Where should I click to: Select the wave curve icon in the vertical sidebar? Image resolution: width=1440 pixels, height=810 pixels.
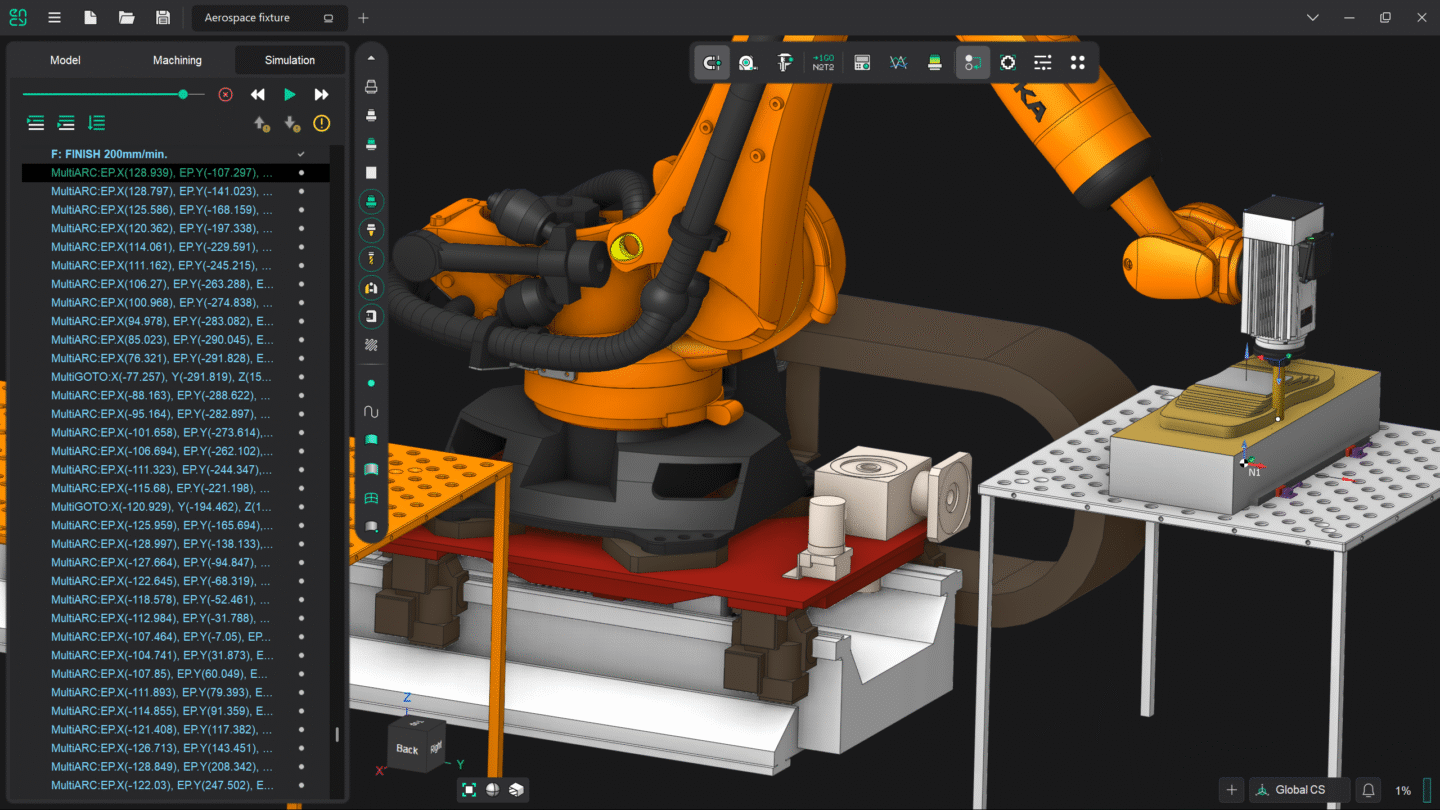coord(370,410)
